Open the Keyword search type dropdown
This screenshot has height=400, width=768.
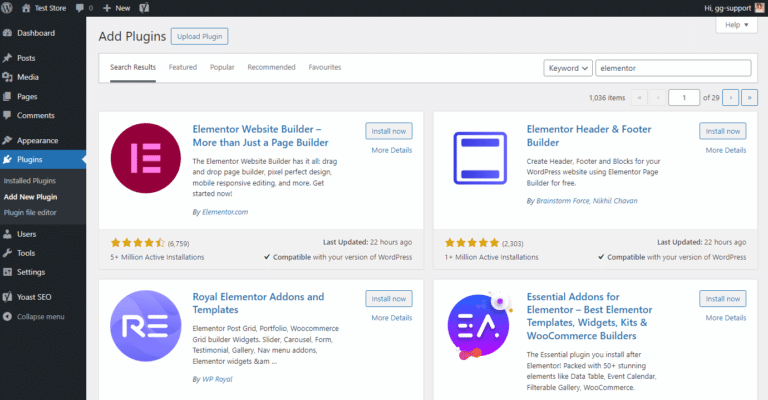tap(568, 68)
